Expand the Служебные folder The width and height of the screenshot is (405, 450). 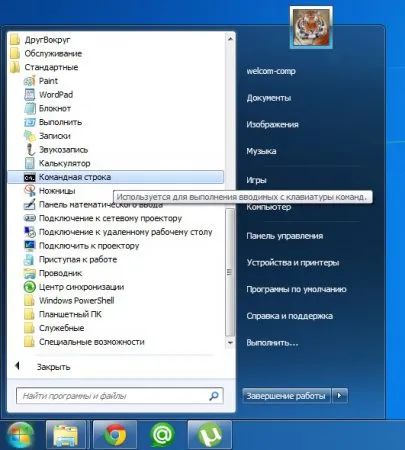point(29,328)
